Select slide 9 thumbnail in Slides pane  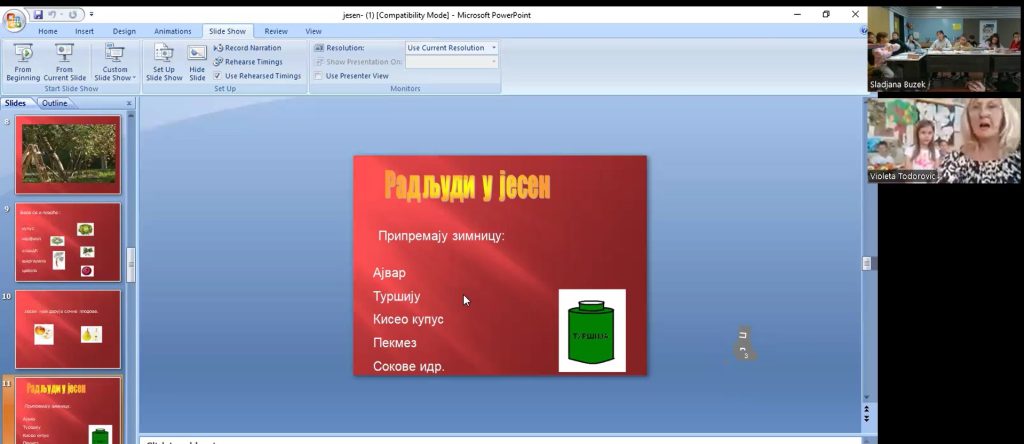click(x=68, y=242)
